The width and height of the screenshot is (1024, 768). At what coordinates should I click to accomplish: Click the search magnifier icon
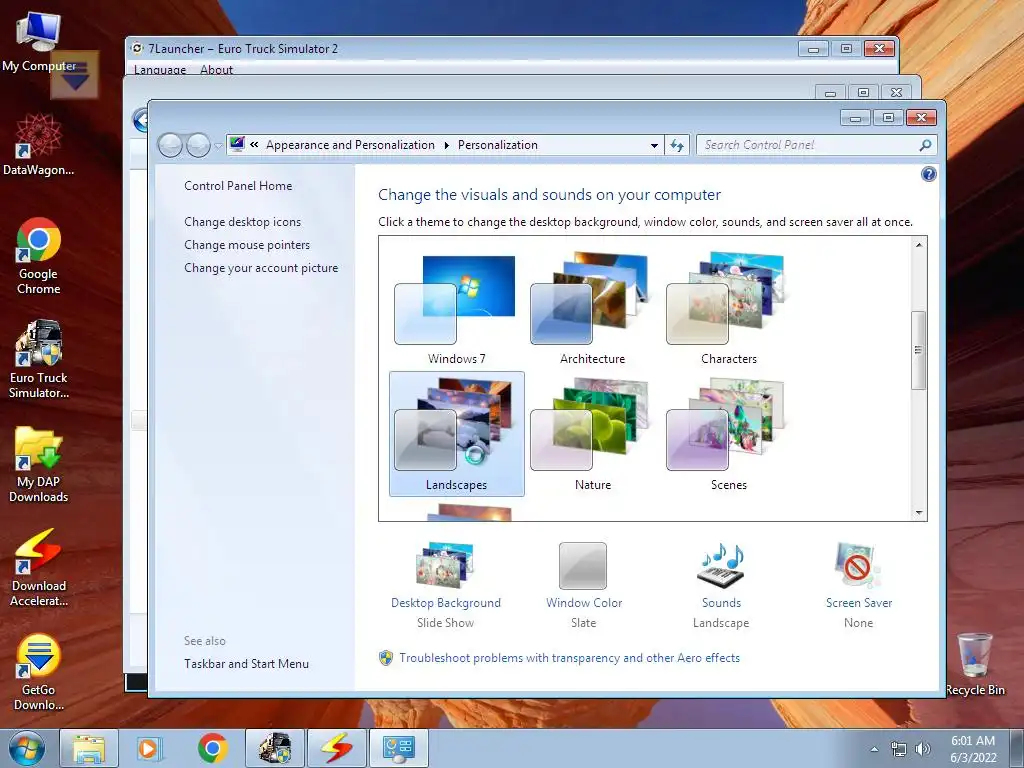pyautogui.click(x=925, y=145)
